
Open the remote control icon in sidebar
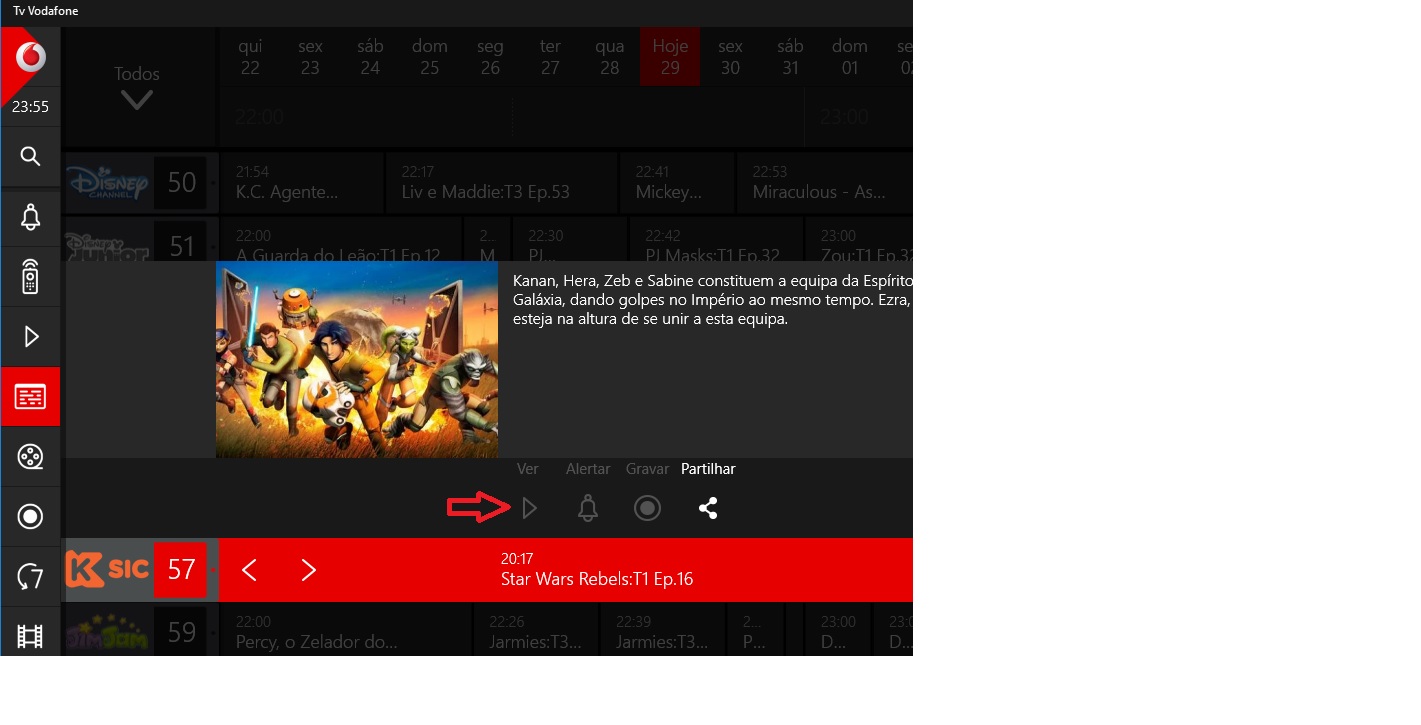coord(31,276)
